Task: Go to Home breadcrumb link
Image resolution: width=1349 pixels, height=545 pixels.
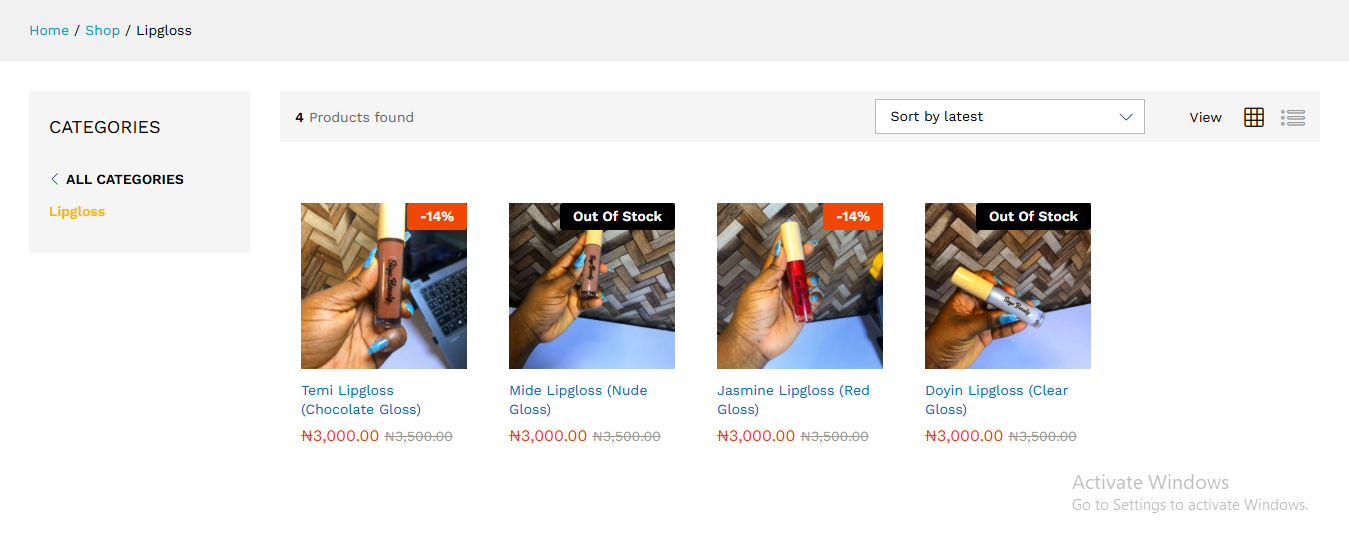Action: tap(49, 30)
